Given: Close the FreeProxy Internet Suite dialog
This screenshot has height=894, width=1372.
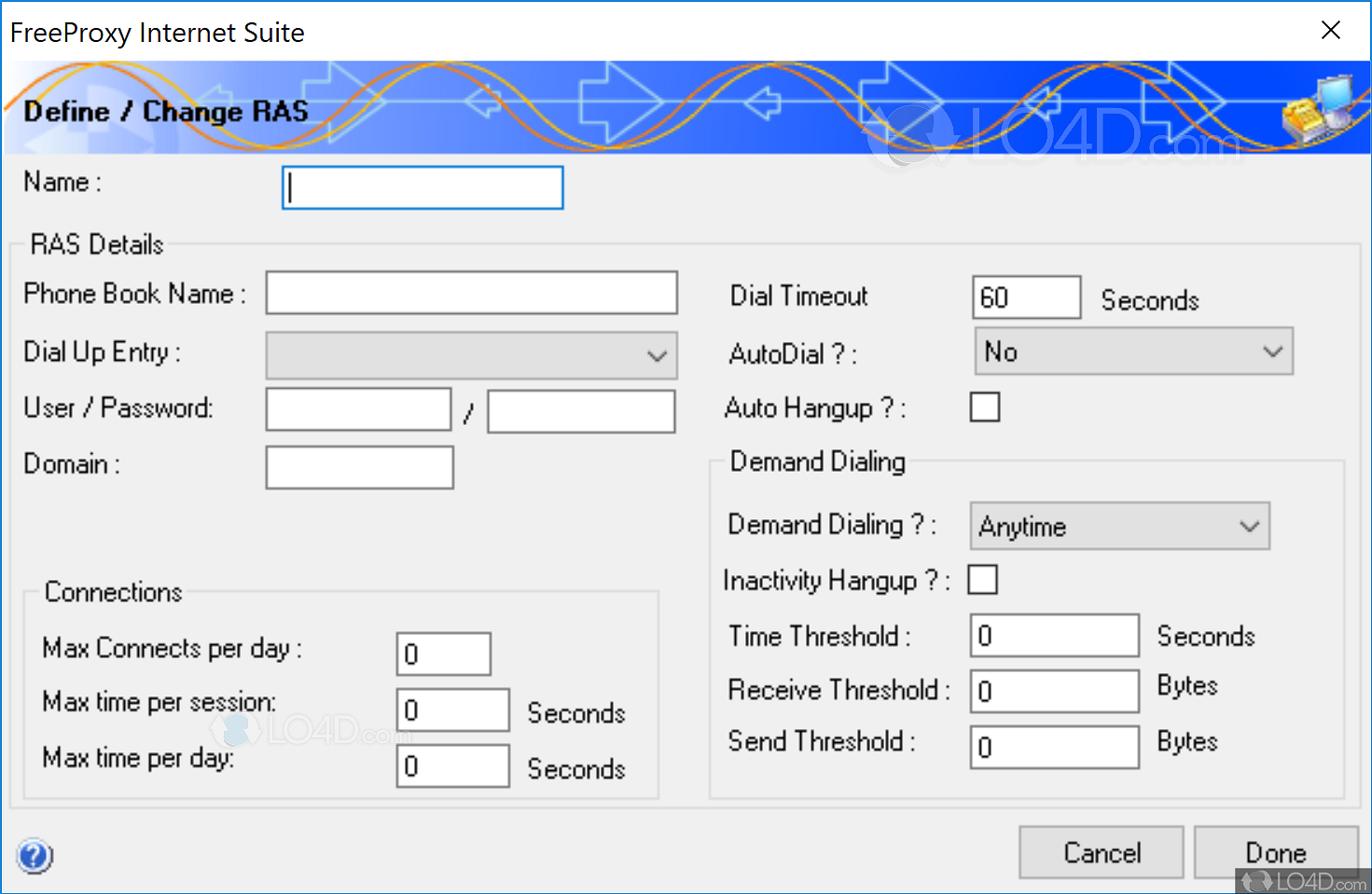Looking at the screenshot, I should coord(1331,31).
